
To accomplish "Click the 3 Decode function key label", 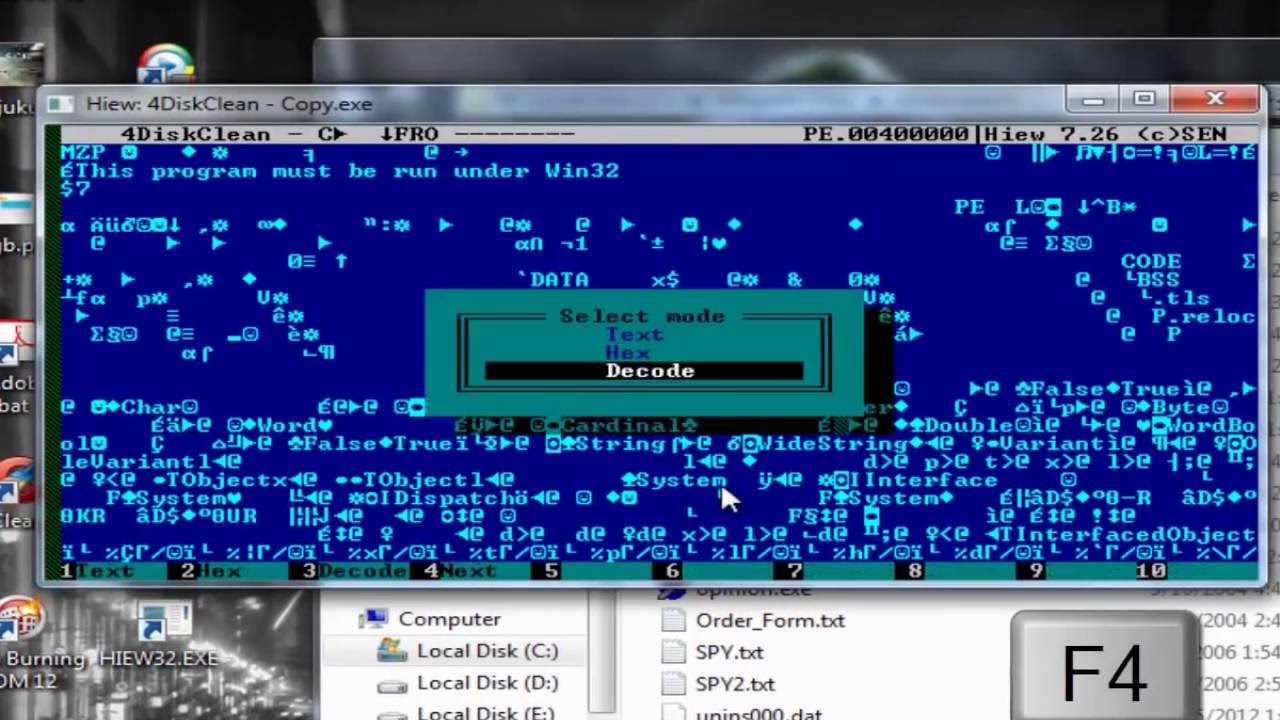I will coord(355,571).
